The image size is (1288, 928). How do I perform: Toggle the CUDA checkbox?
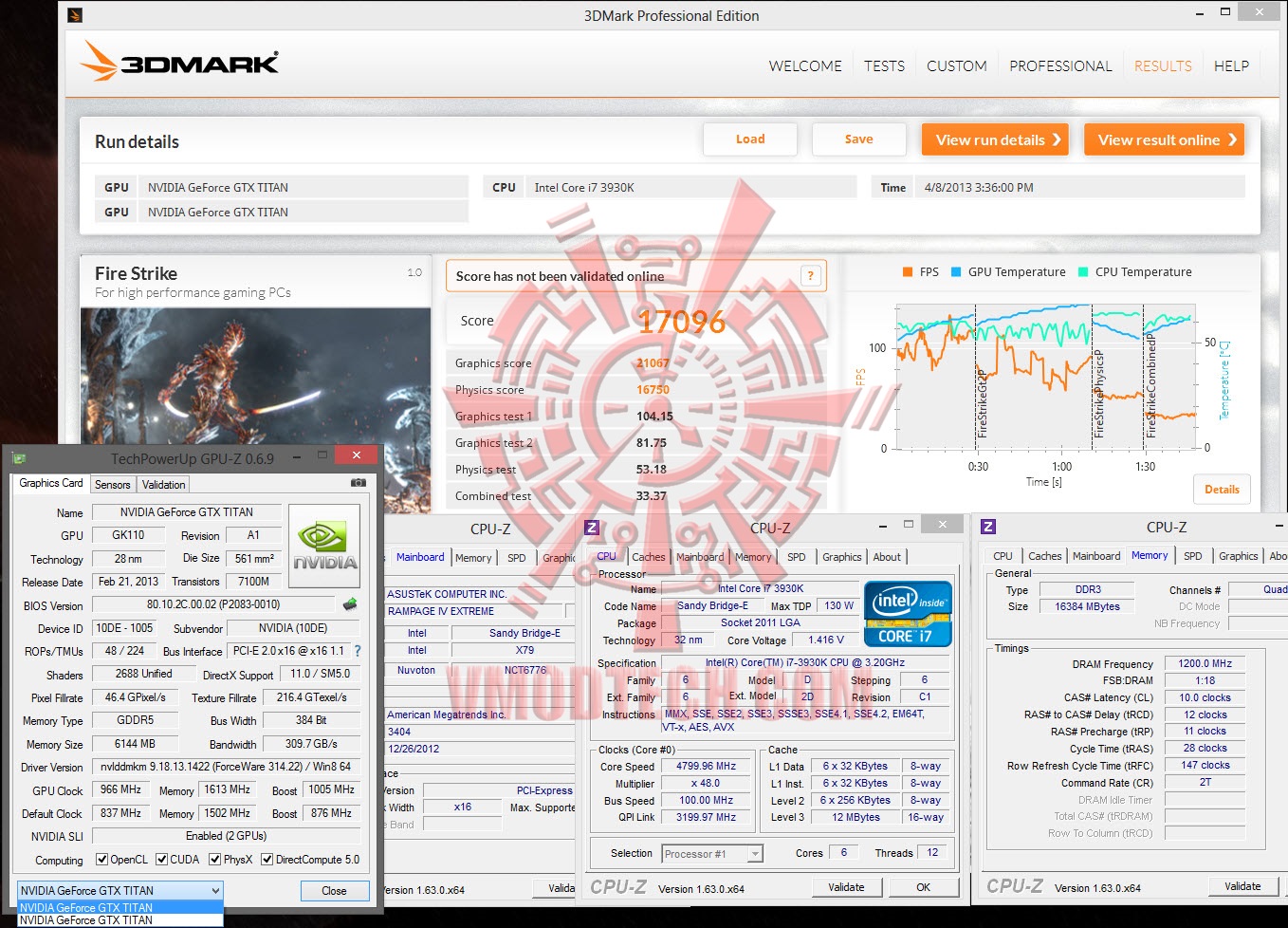click(x=162, y=860)
